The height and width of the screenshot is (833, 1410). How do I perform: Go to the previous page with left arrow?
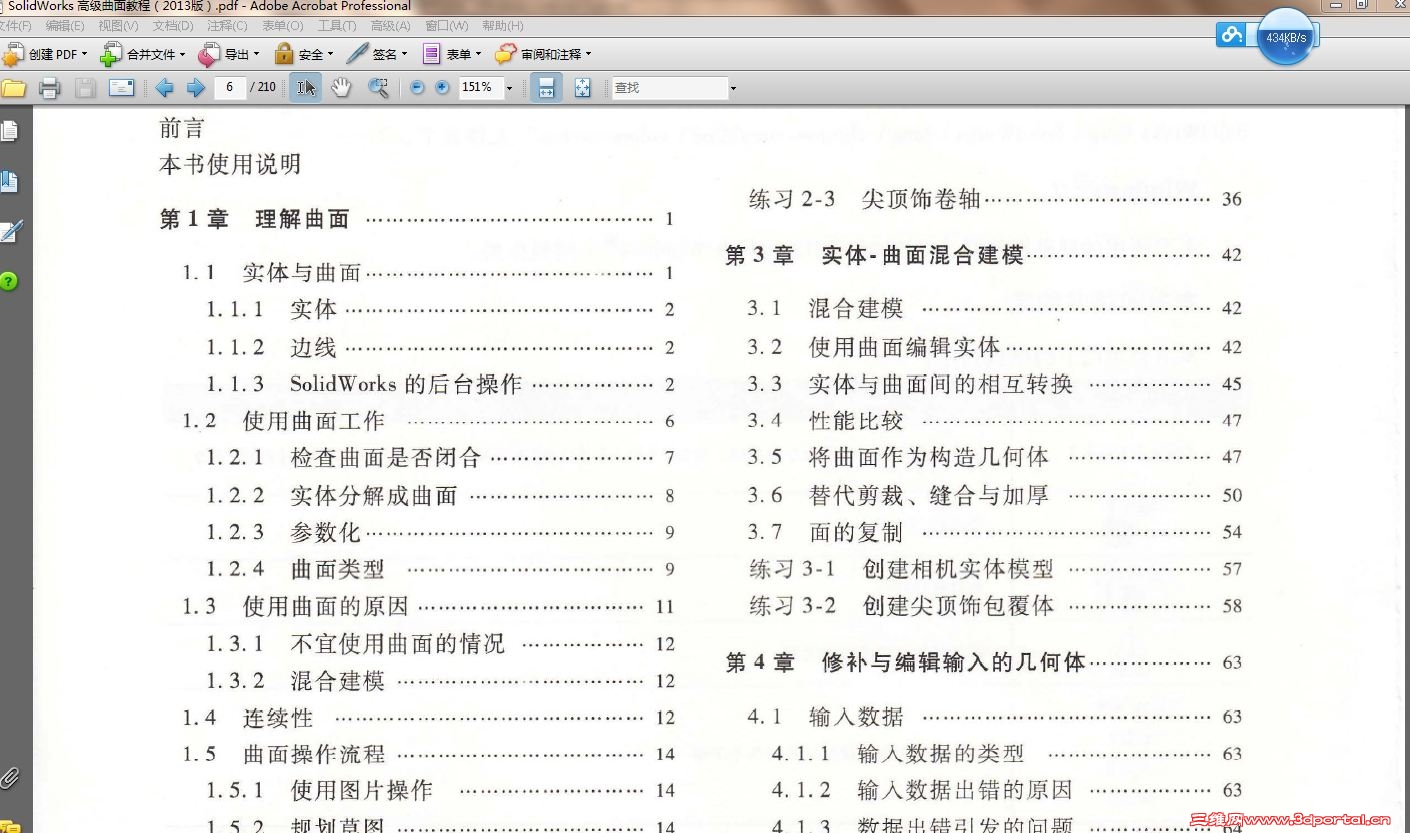[165, 88]
